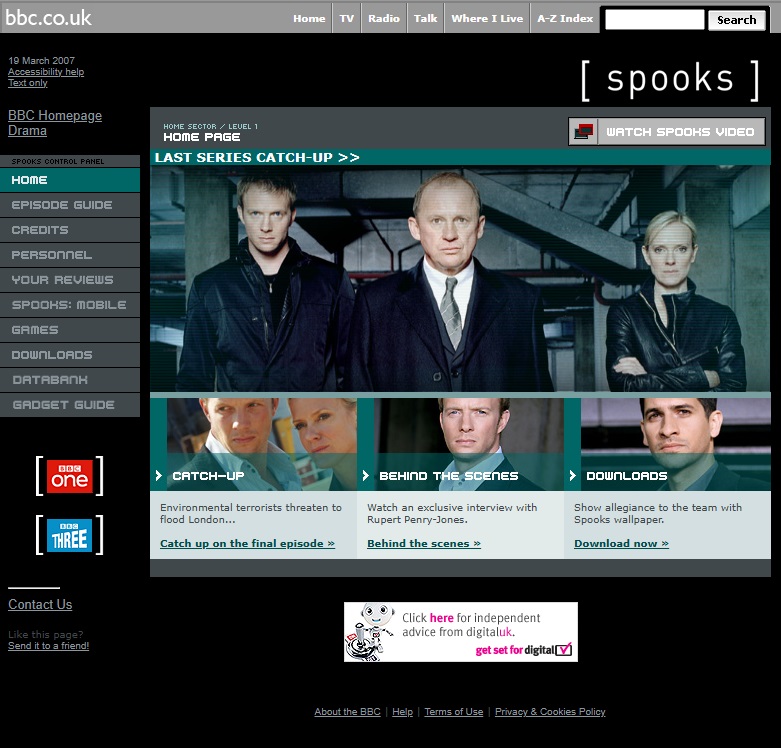The image size is (781, 748).
Task: Click the 'get set for digital' logo
Action: click(523, 650)
